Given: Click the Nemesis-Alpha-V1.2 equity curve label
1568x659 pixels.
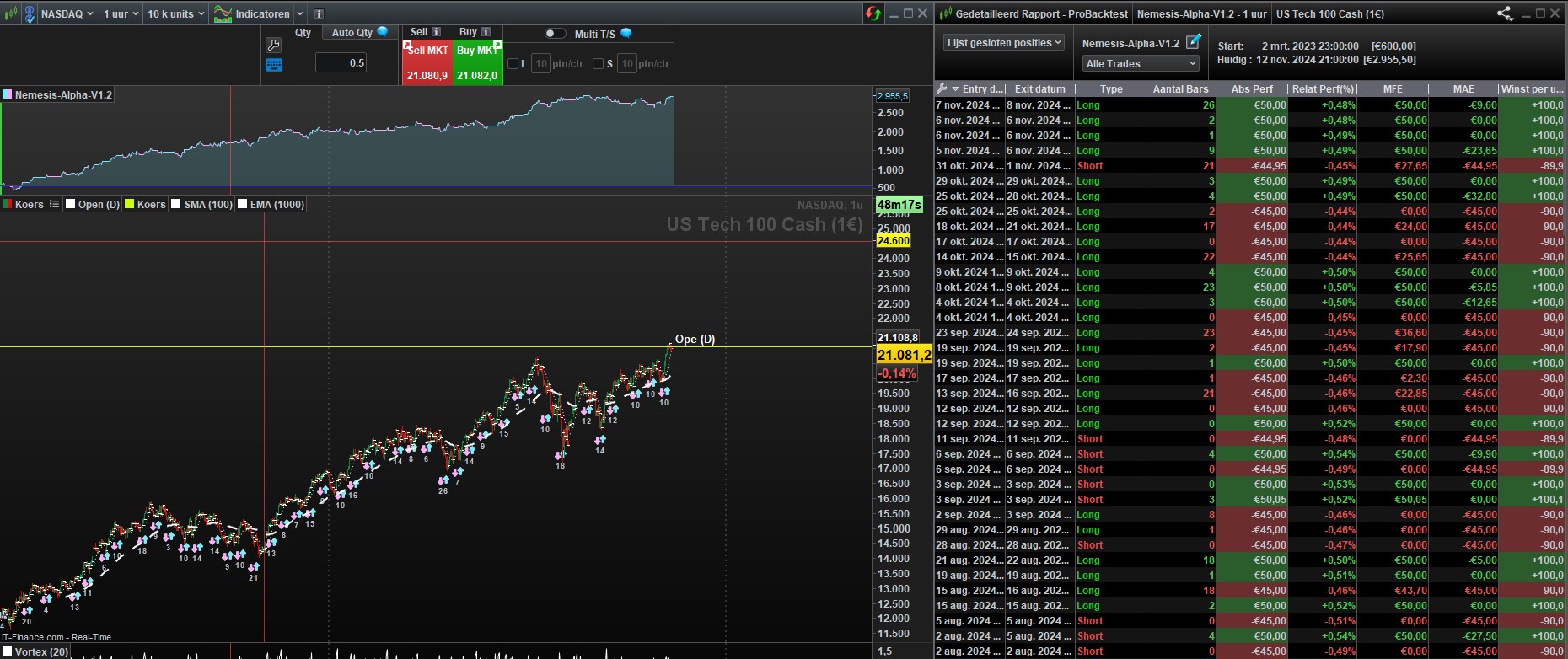Looking at the screenshot, I should coord(63,94).
